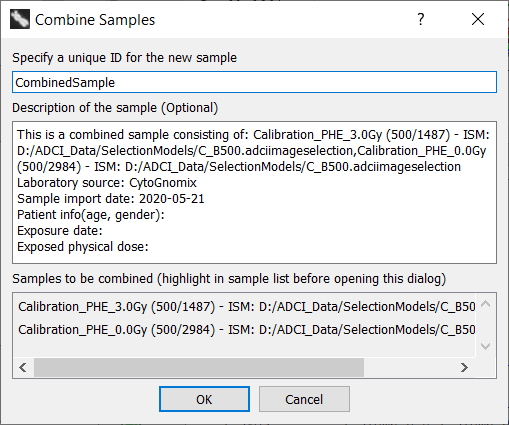Click the Cancel button
The image size is (509, 425).
click(304, 399)
